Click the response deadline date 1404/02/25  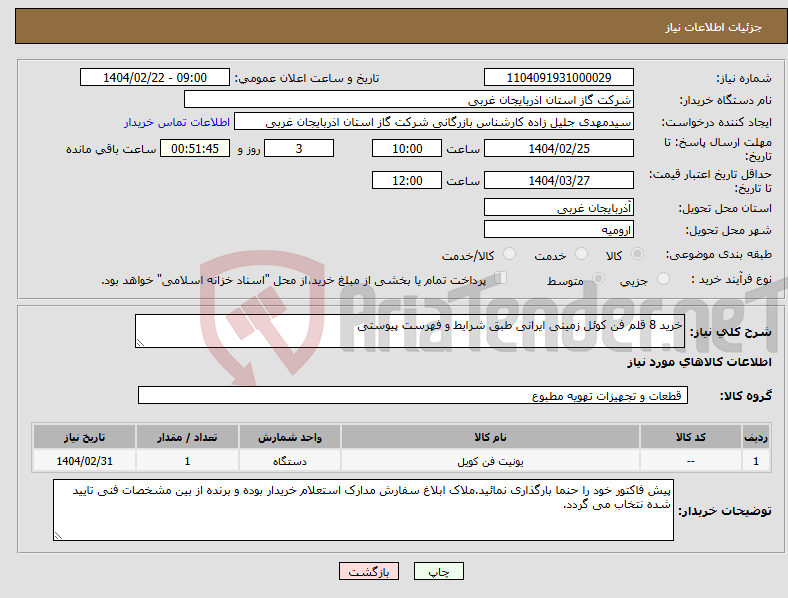coord(559,148)
